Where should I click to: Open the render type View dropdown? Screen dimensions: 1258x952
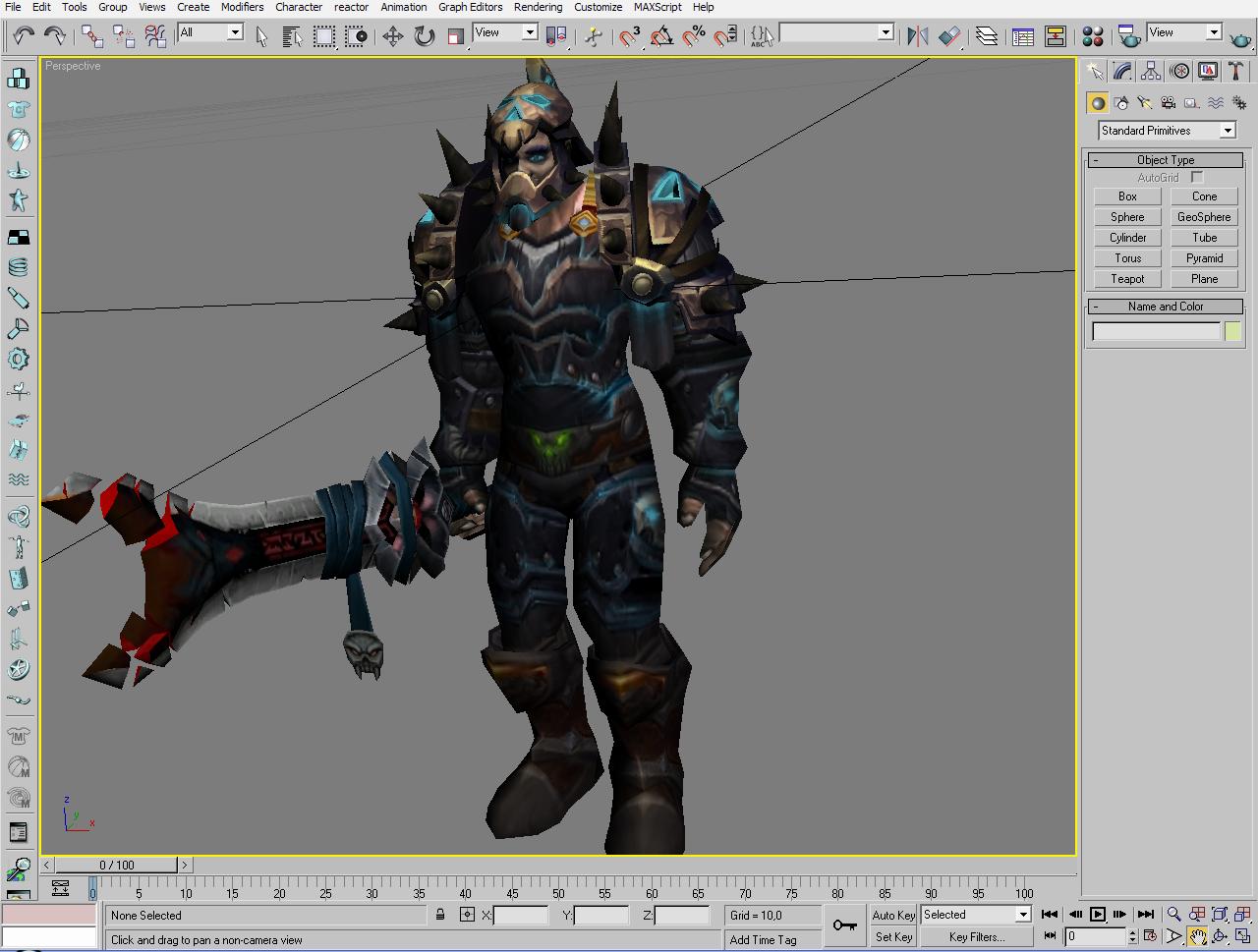click(1184, 32)
